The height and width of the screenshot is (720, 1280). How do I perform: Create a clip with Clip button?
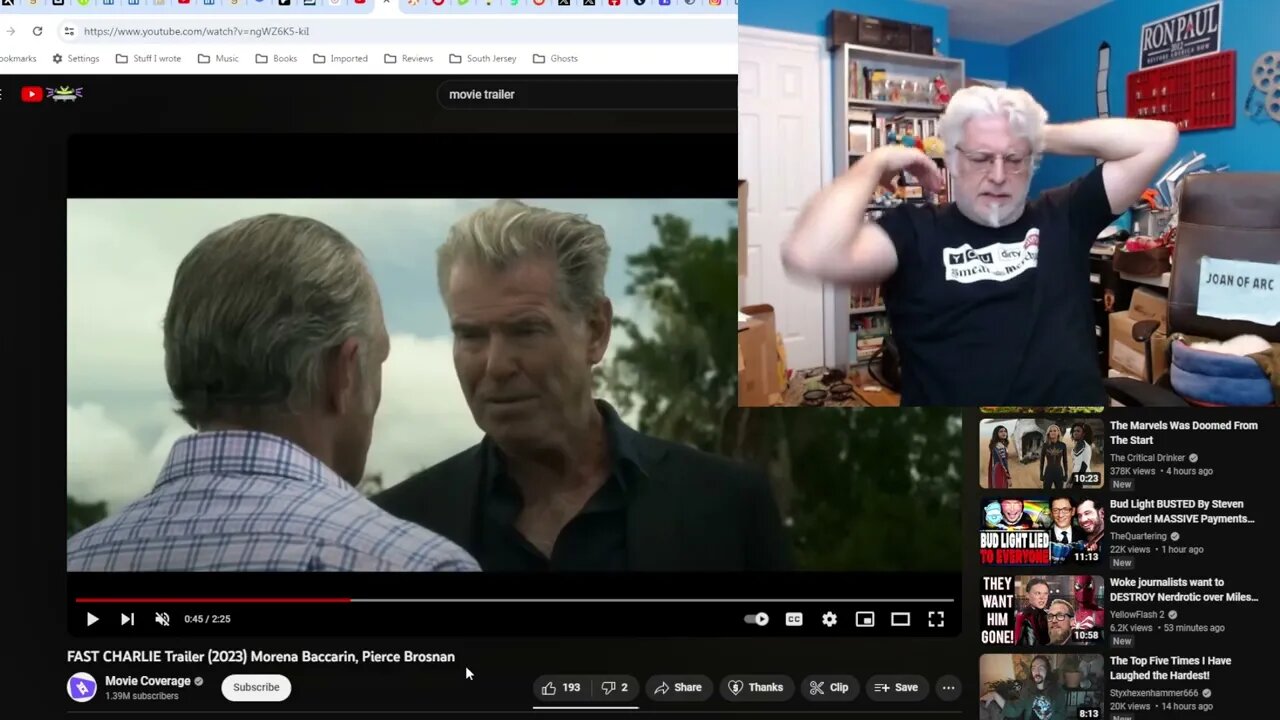point(829,687)
